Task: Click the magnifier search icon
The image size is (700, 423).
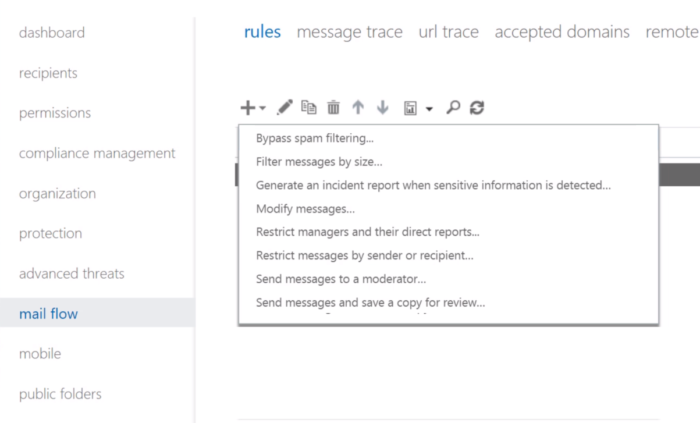Action: (453, 108)
